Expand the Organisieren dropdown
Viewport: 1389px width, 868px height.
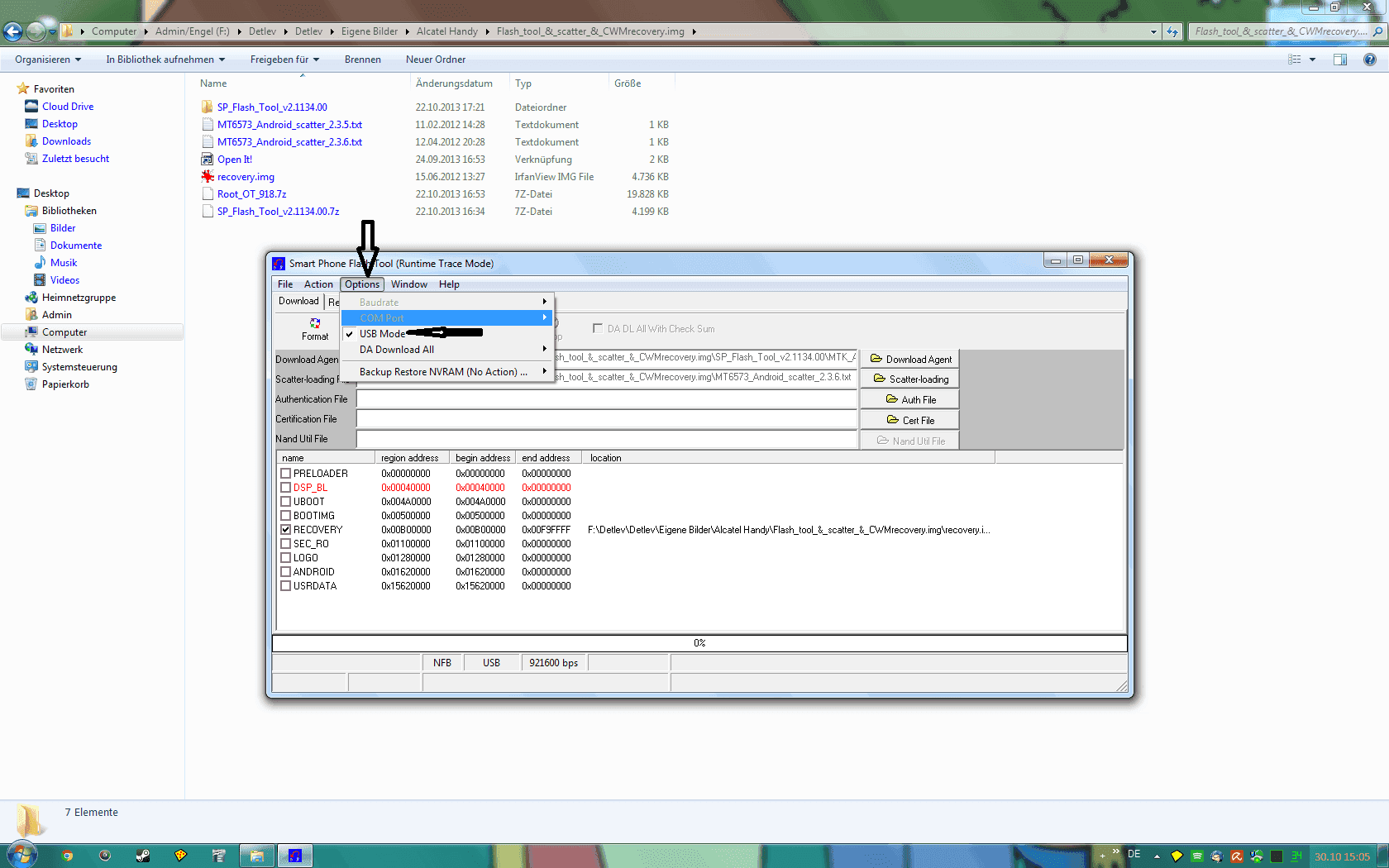point(48,60)
